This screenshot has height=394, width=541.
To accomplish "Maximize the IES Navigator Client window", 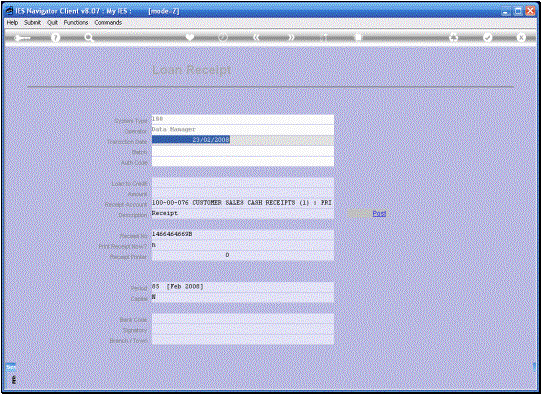I will 518,11.
